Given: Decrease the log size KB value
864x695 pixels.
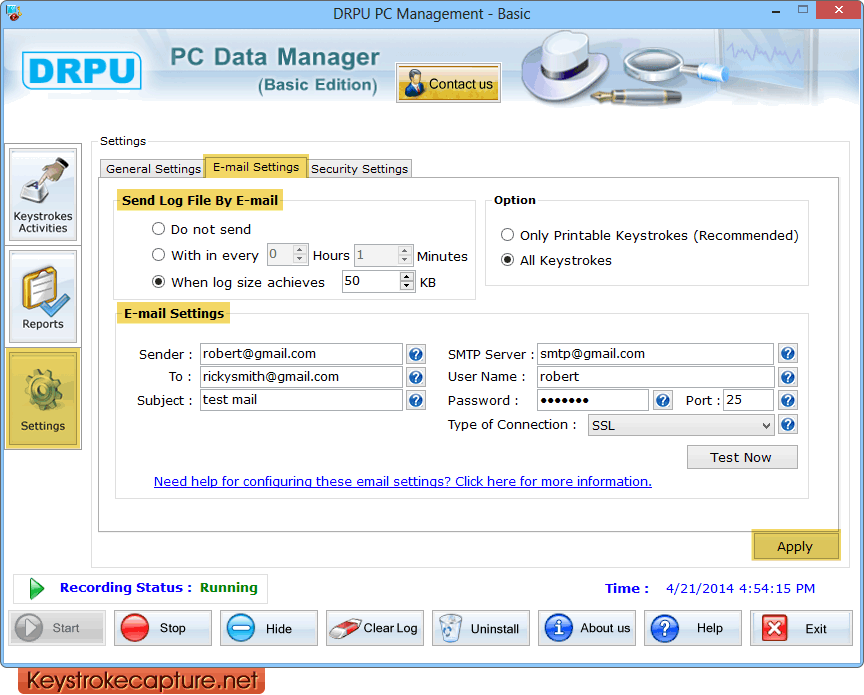Looking at the screenshot, I should coord(407,285).
